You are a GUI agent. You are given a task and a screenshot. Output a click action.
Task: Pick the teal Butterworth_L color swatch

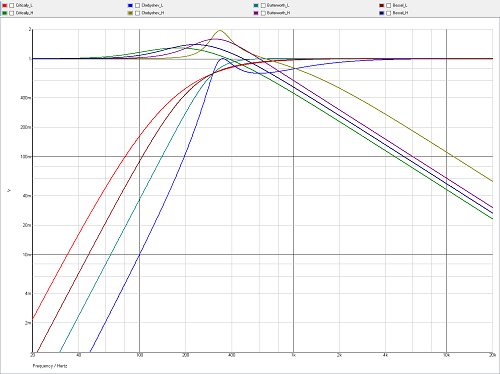tap(256, 6)
